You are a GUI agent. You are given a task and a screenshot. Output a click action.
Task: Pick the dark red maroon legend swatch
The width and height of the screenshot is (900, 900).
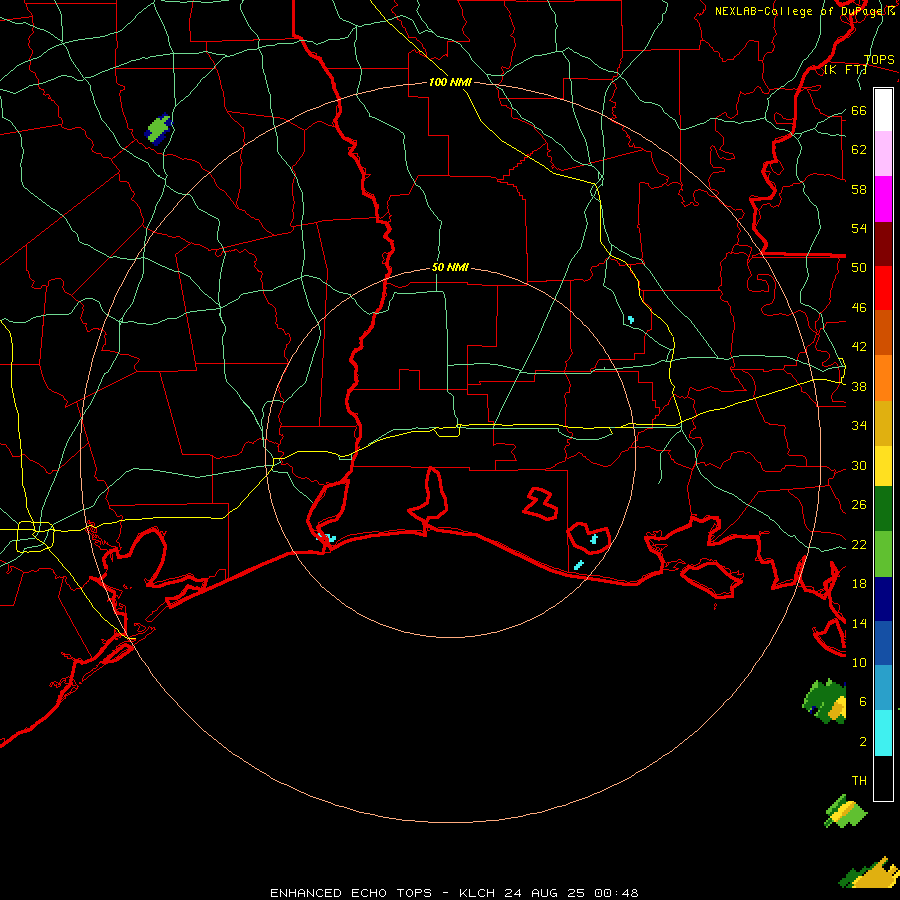pos(883,244)
